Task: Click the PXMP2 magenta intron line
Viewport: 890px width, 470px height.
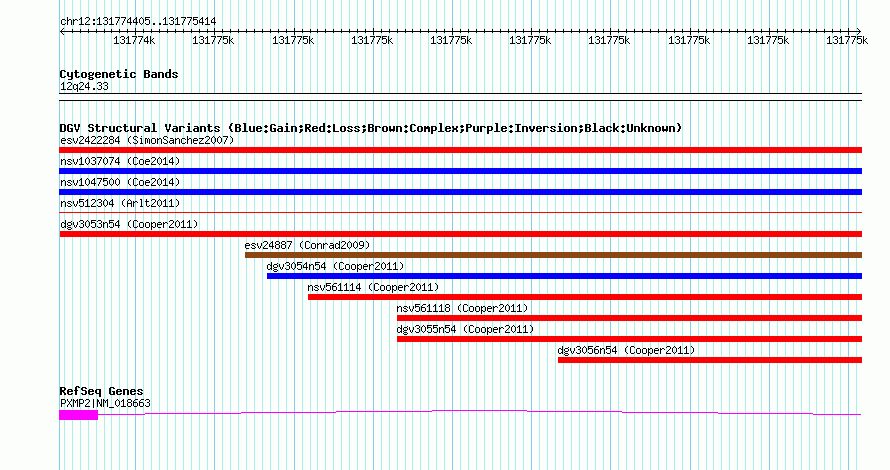Action: (480, 412)
